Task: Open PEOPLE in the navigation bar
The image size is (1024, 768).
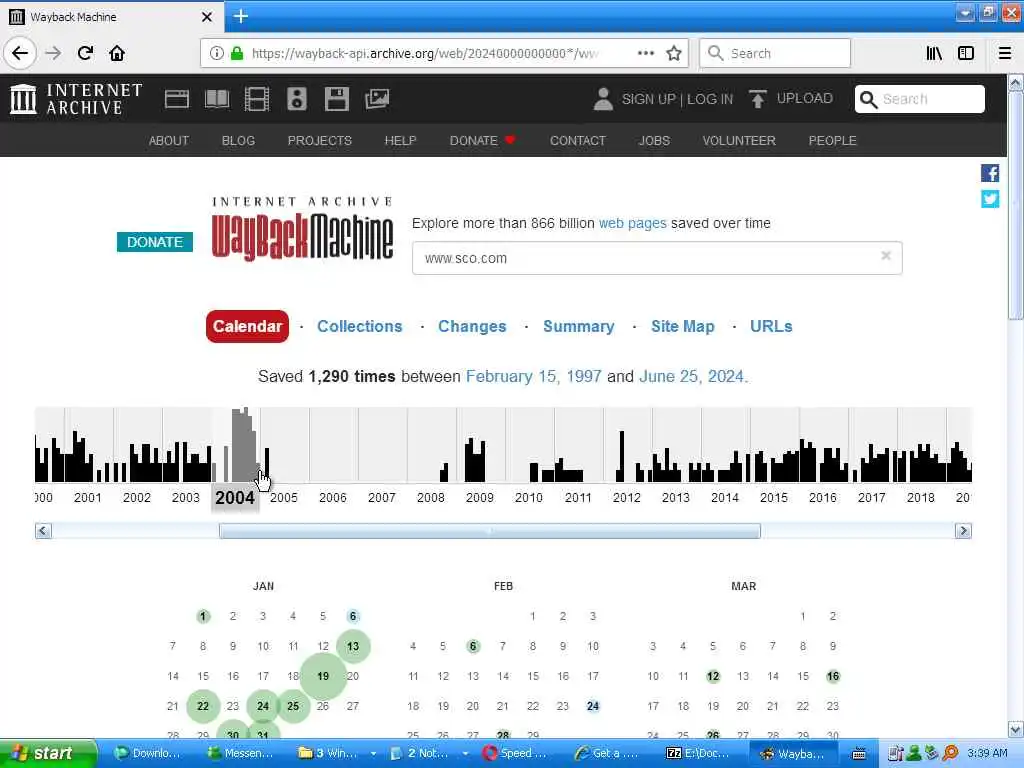Action: tap(832, 140)
